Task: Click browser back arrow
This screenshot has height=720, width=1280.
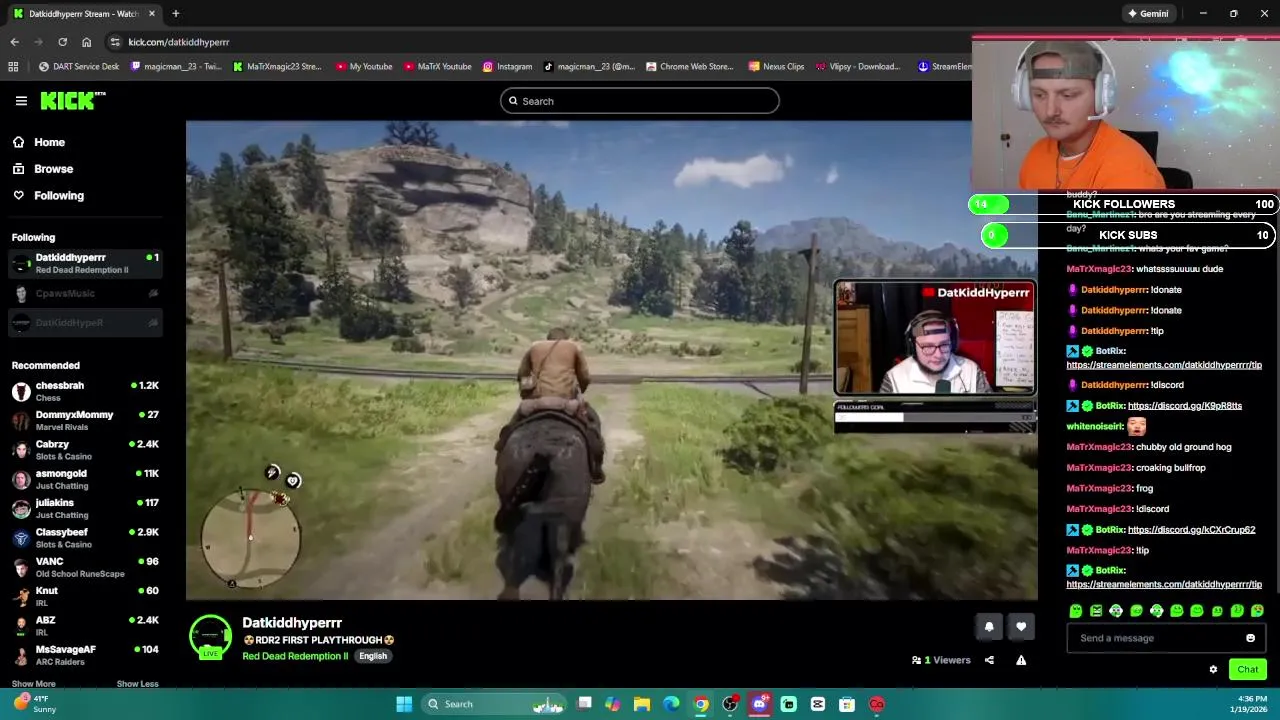Action: pyautogui.click(x=14, y=42)
